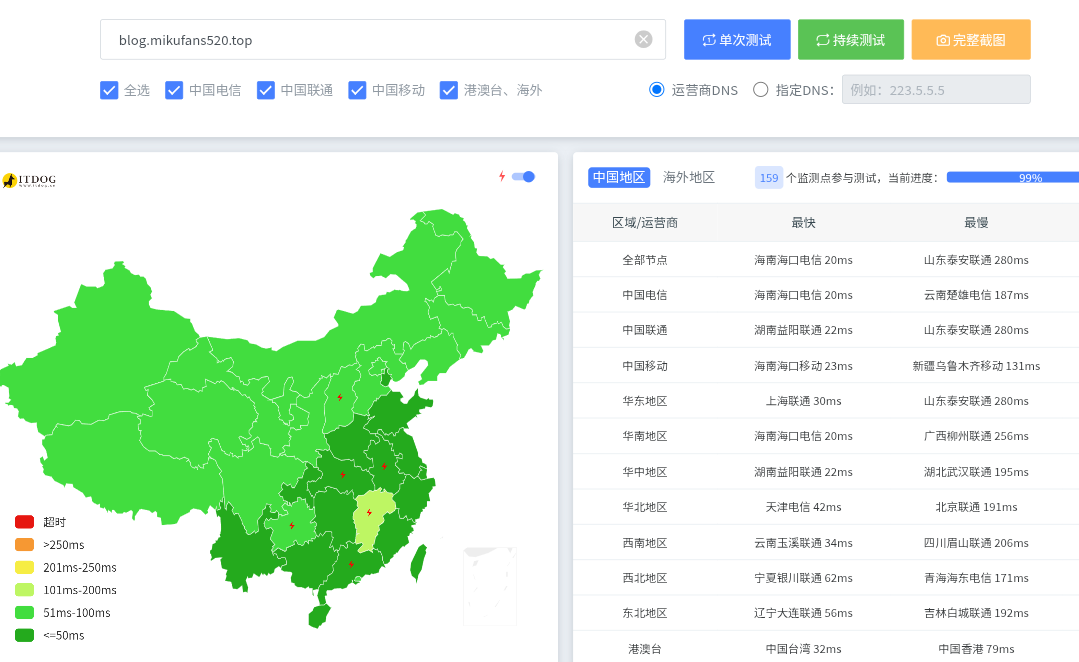Image resolution: width=1079 pixels, height=662 pixels.
Task: Uncheck the 中国移动 checkbox
Action: (x=357, y=89)
